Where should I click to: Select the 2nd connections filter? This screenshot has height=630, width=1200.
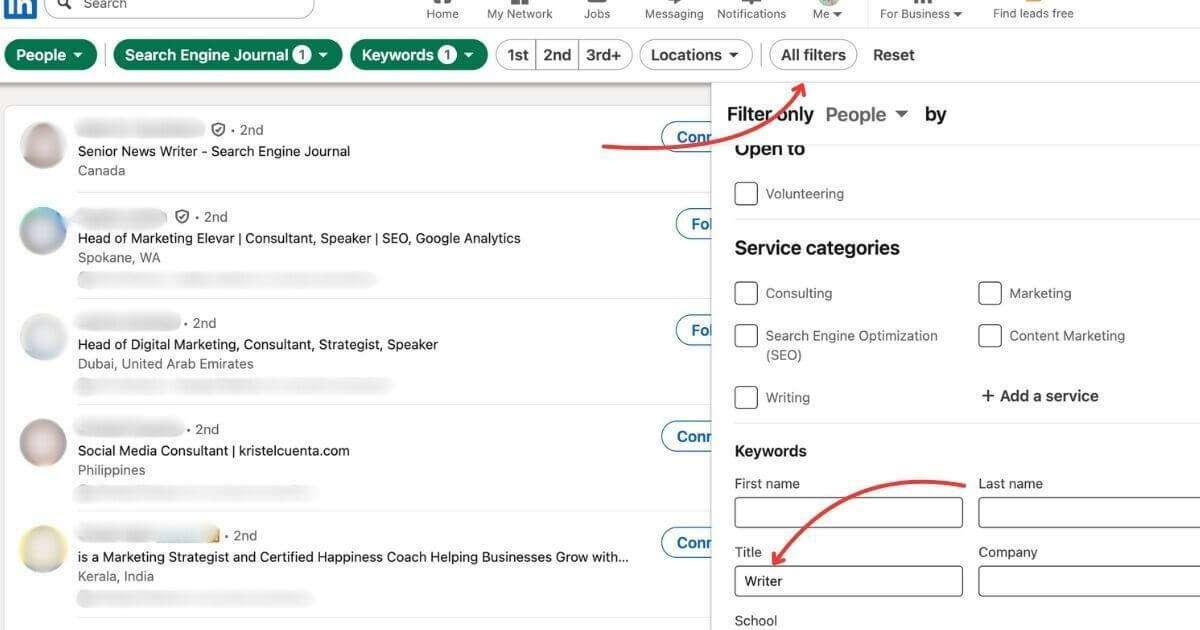[x=557, y=54]
